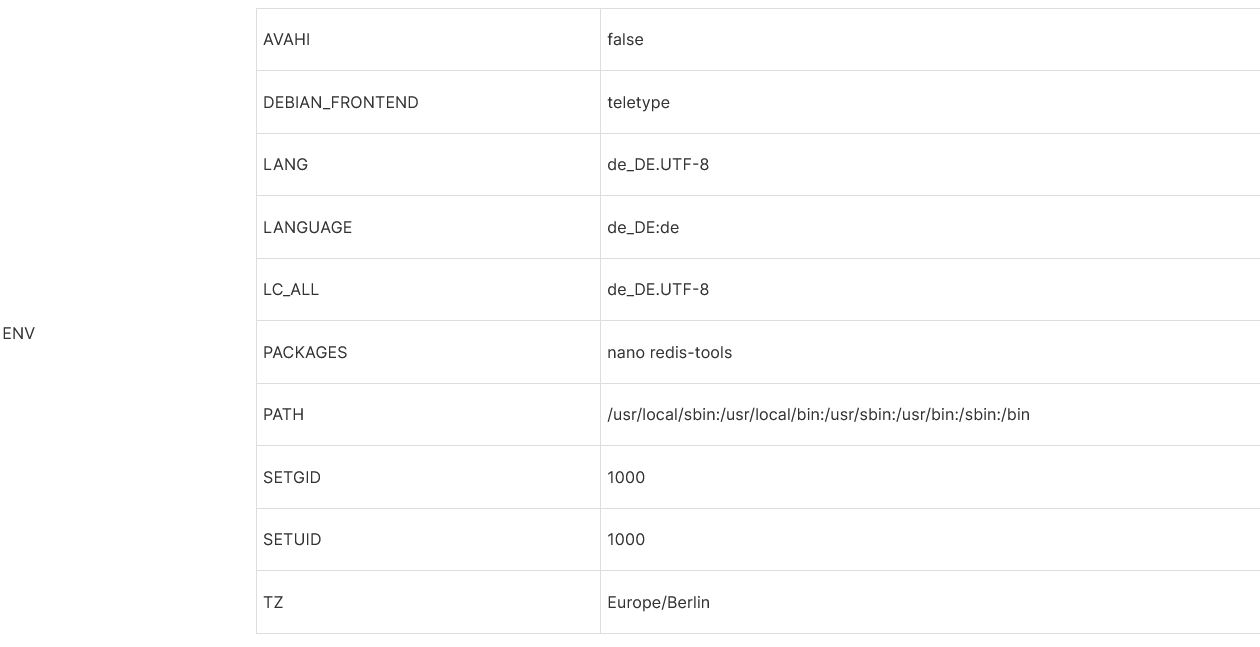Click the /usr/local/sbin PATH value
This screenshot has height=647, width=1260.
tap(818, 415)
